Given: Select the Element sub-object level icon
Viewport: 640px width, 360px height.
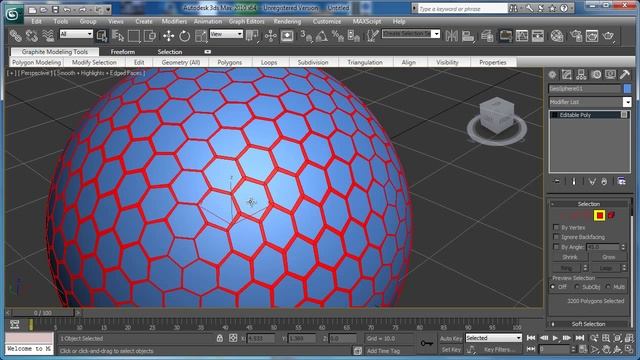Looking at the screenshot, I should (611, 215).
